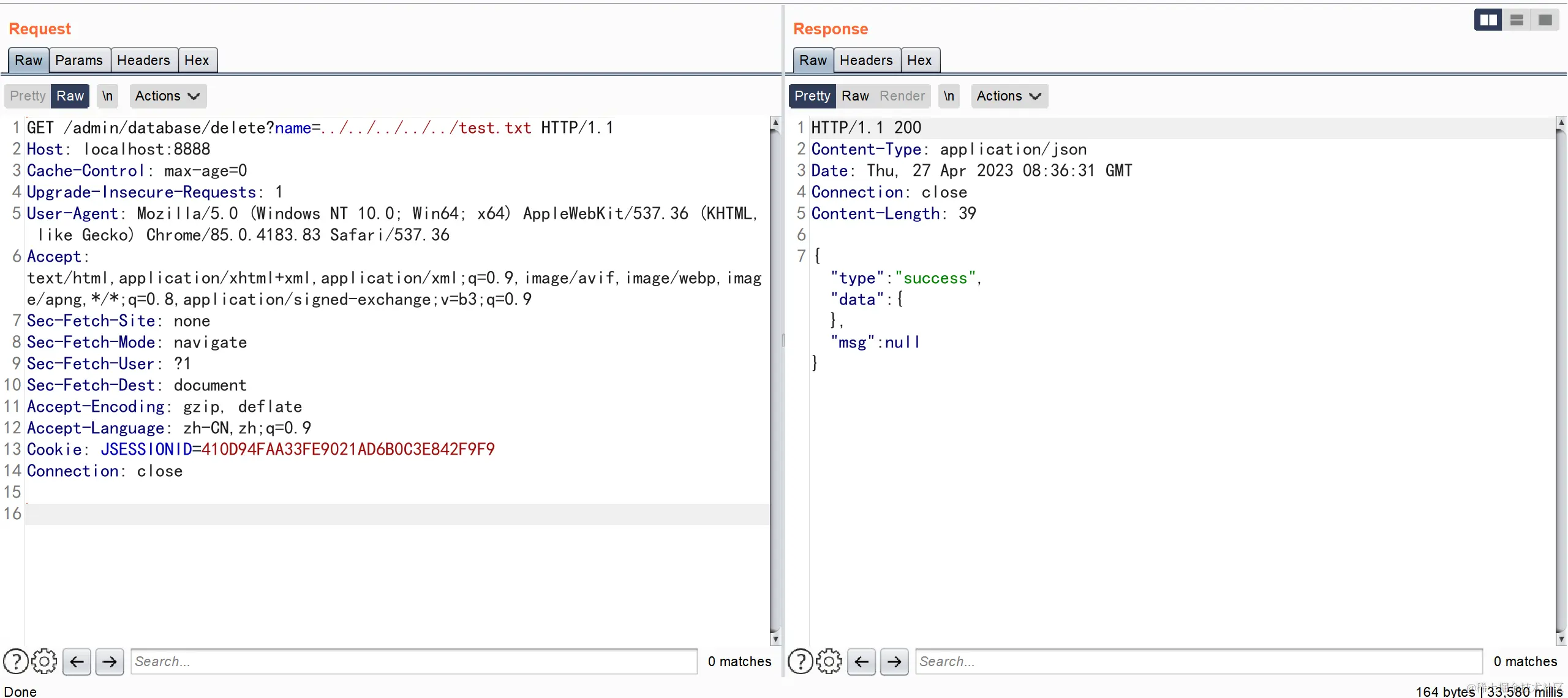Go to previous request search match
The width and height of the screenshot is (1568, 698).
[x=77, y=661]
